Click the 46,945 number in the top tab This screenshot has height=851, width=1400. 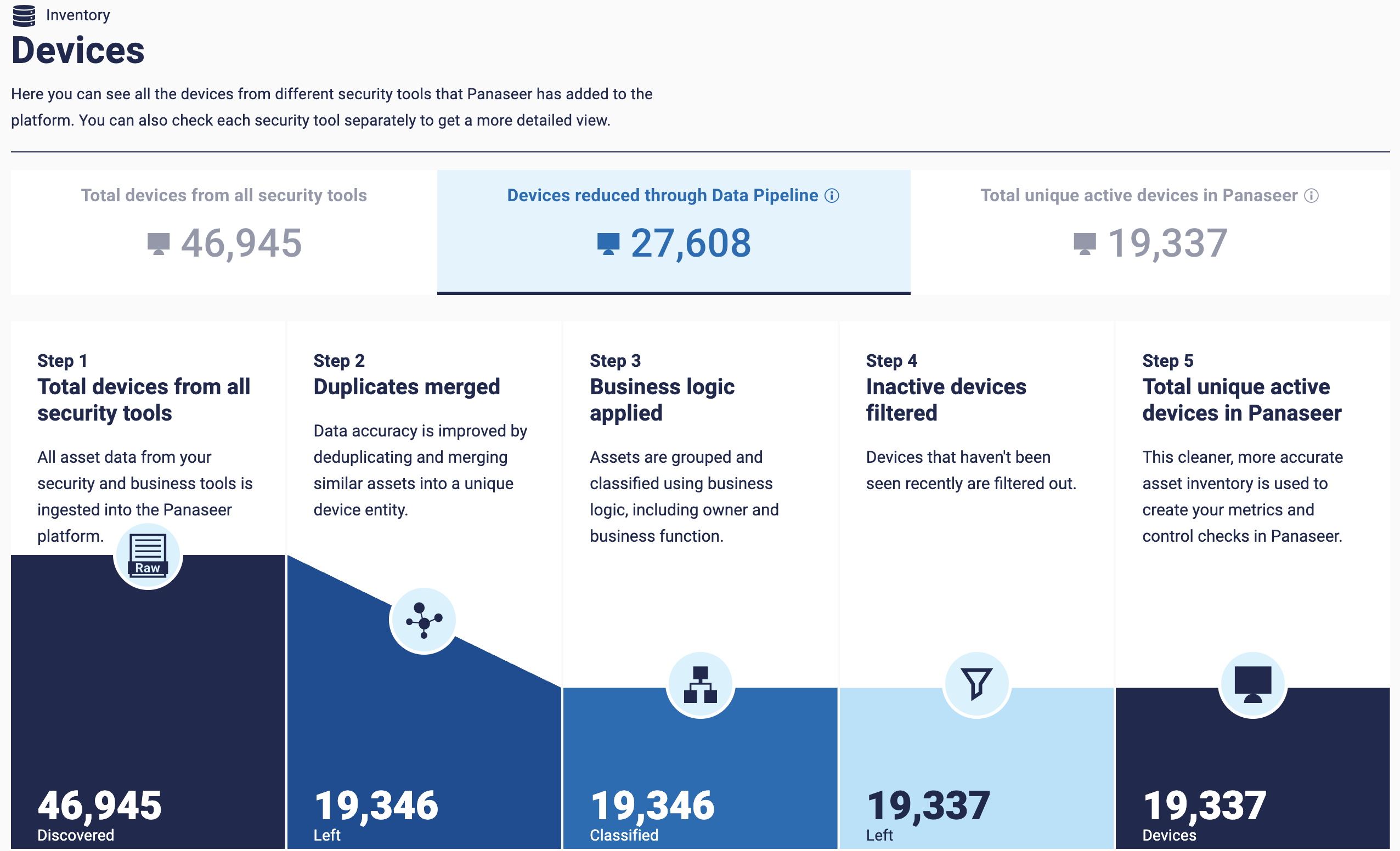tap(241, 243)
